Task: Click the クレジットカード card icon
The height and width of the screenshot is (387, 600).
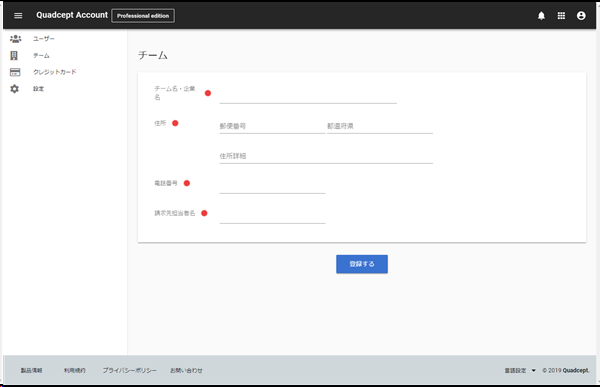Action: pos(15,72)
